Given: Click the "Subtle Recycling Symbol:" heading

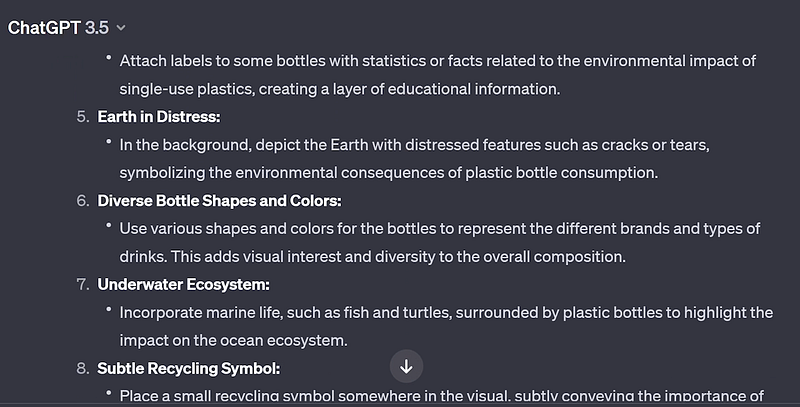Looking at the screenshot, I should pos(188,368).
